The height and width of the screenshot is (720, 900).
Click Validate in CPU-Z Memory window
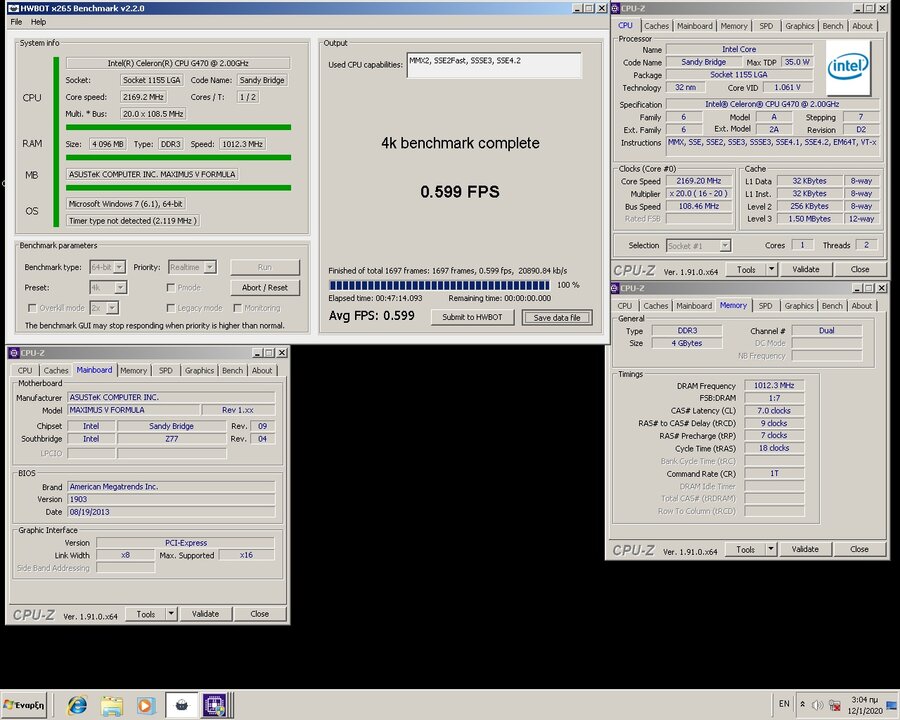point(805,549)
